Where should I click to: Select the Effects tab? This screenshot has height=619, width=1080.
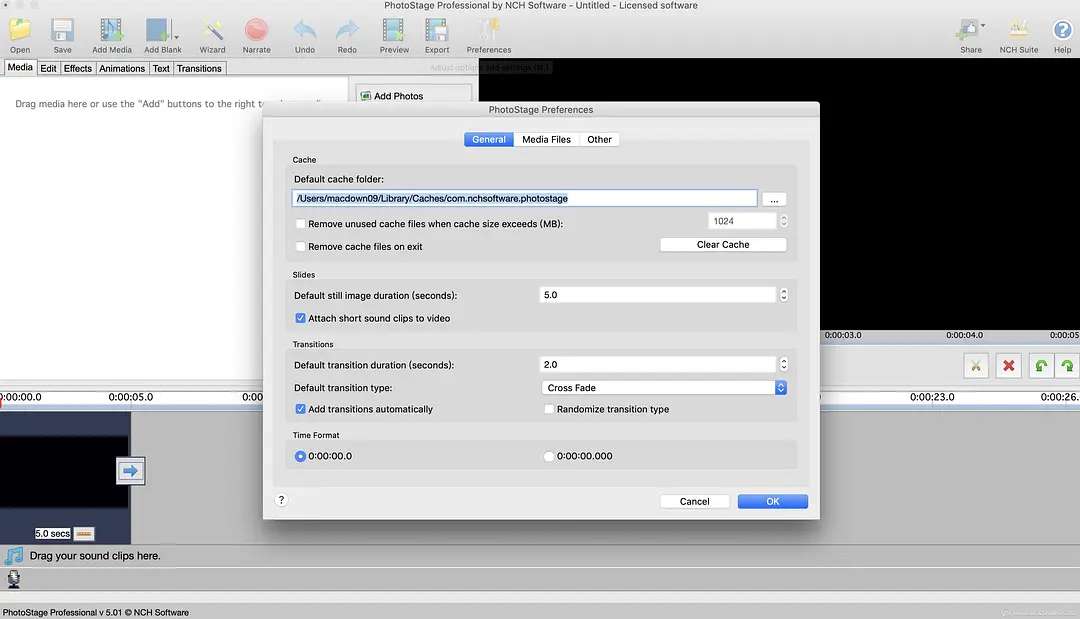click(78, 68)
